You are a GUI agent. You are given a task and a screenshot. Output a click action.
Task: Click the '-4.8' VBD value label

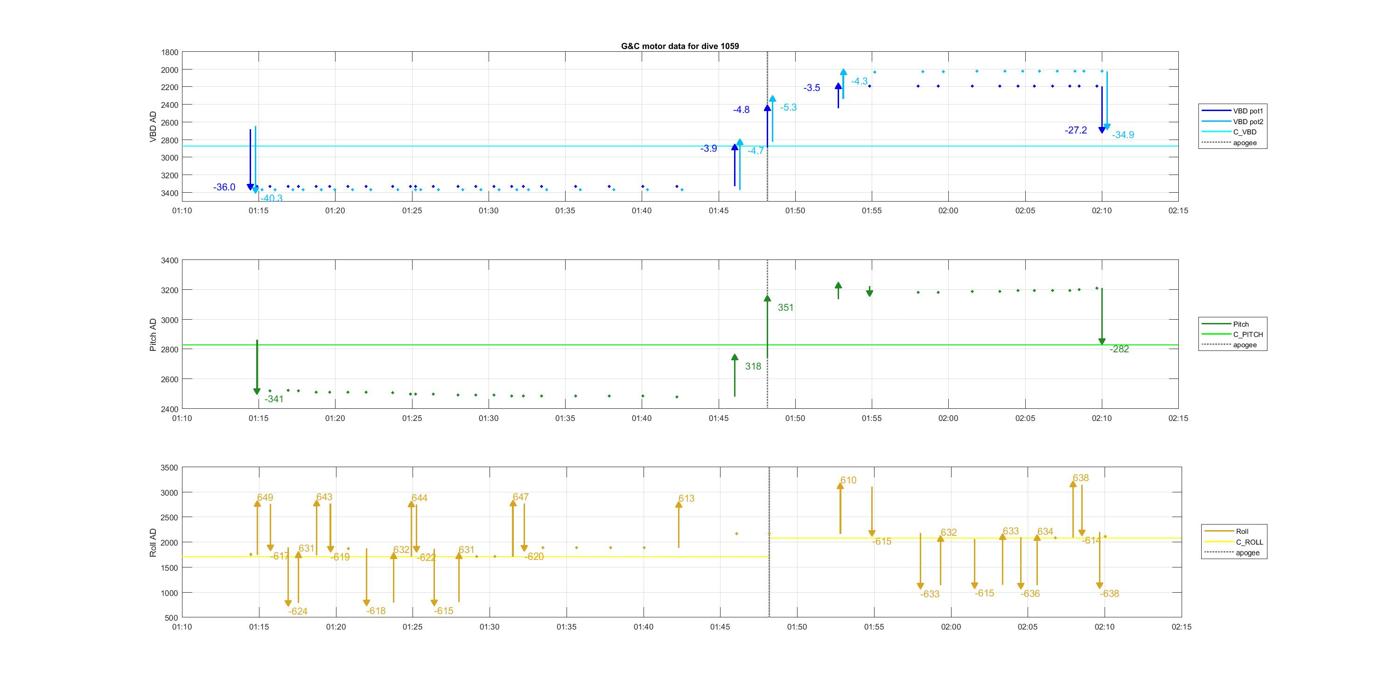(741, 109)
